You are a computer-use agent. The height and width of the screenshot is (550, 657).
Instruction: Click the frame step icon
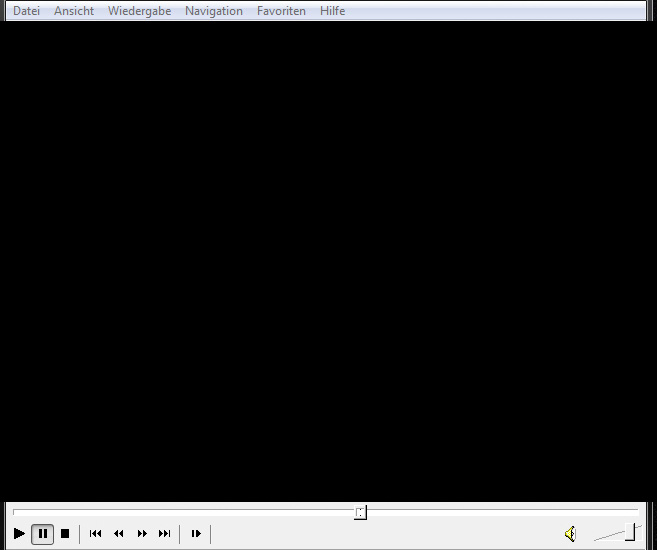coord(196,534)
